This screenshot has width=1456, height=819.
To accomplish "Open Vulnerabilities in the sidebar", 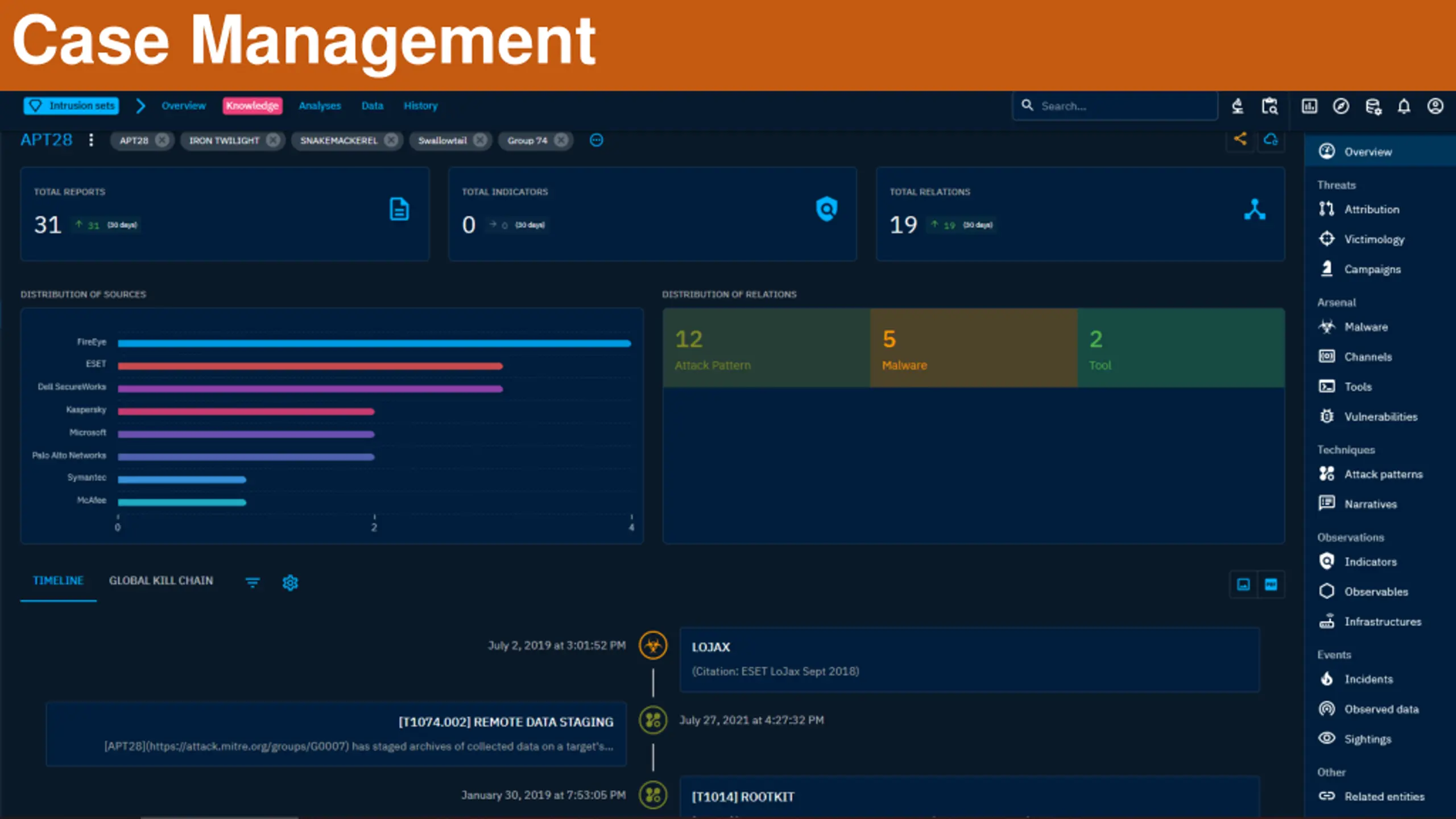I will tap(1380, 417).
